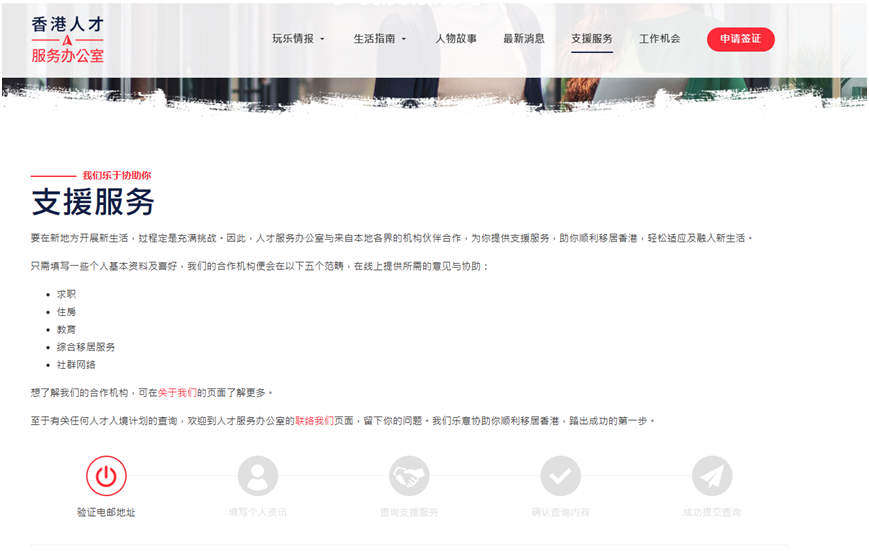Click the red power icon for 验证电邮地址
The width and height of the screenshot is (869, 551).
(x=106, y=475)
